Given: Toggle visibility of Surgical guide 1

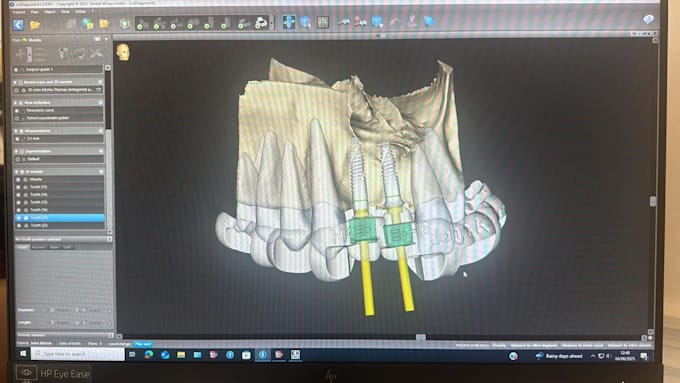Looking at the screenshot, I should [16, 69].
